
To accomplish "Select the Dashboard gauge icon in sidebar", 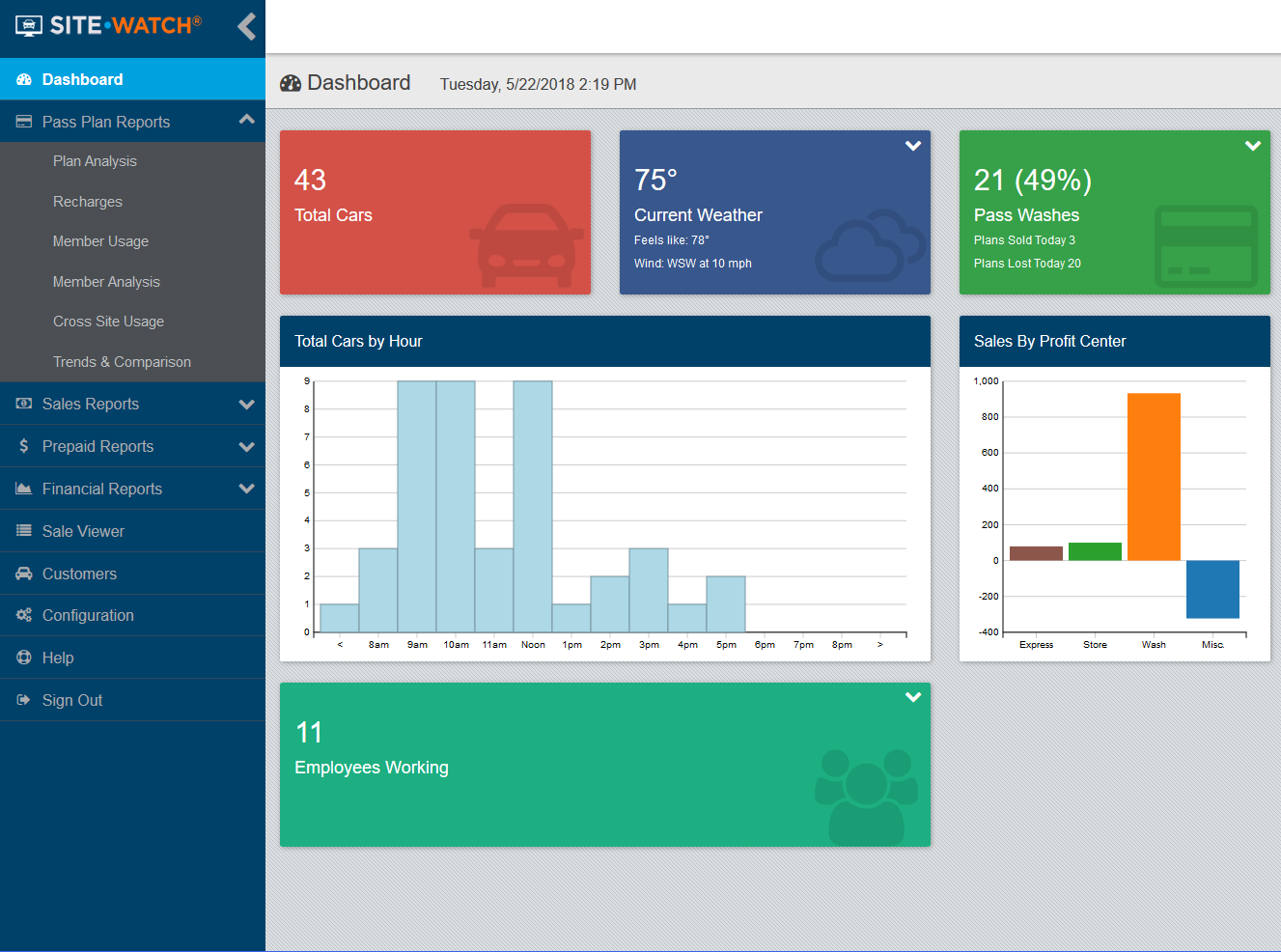I will click(x=22, y=78).
